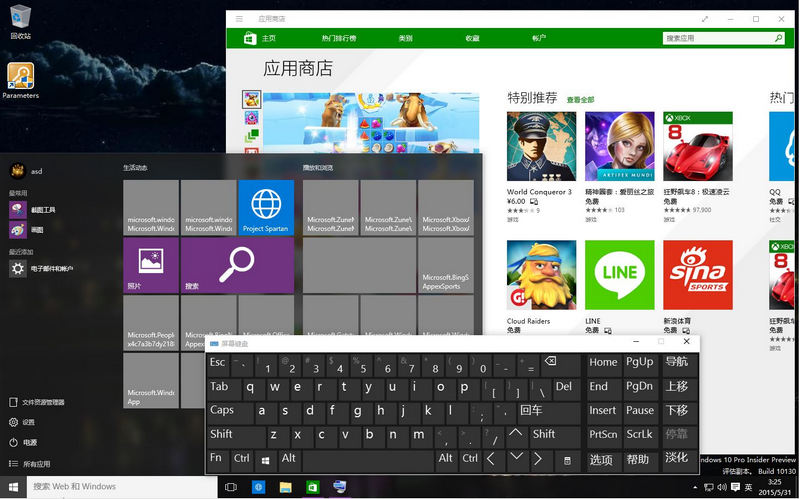Screen dimensions: 800x499
Task: Expand 所有应用 in the Start menu
Action: (30, 464)
